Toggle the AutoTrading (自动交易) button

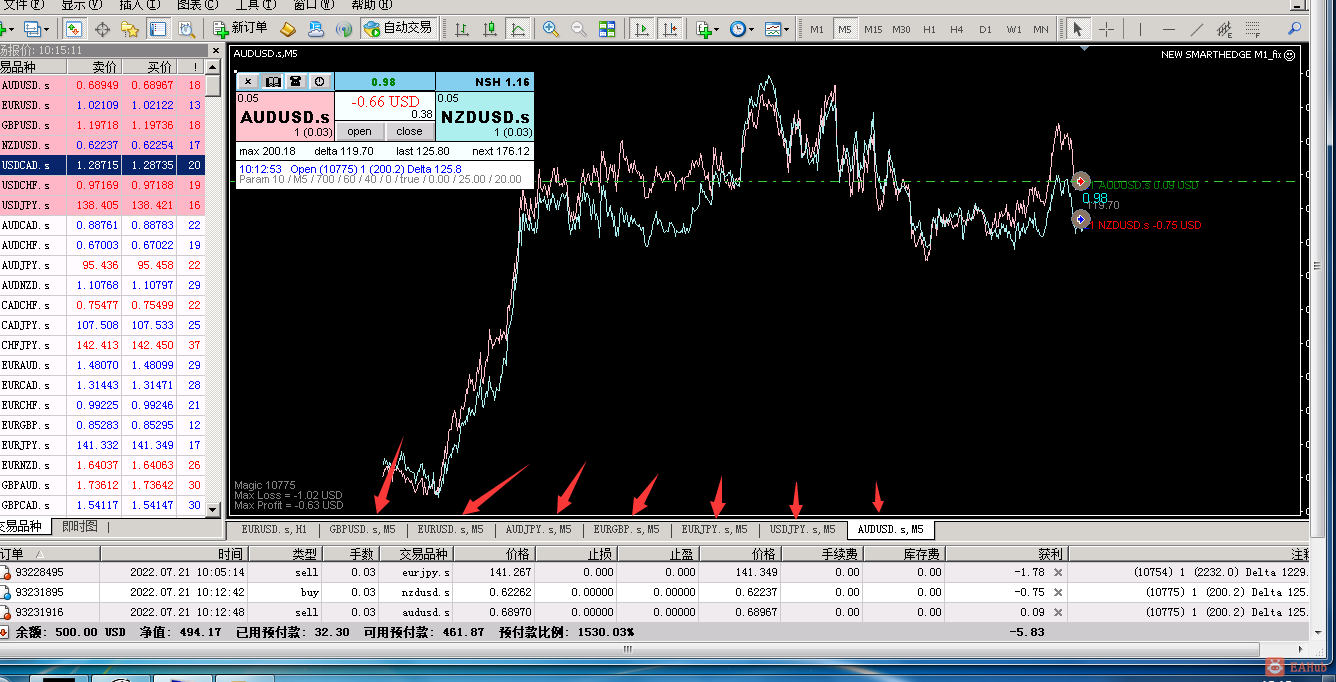click(x=398, y=28)
